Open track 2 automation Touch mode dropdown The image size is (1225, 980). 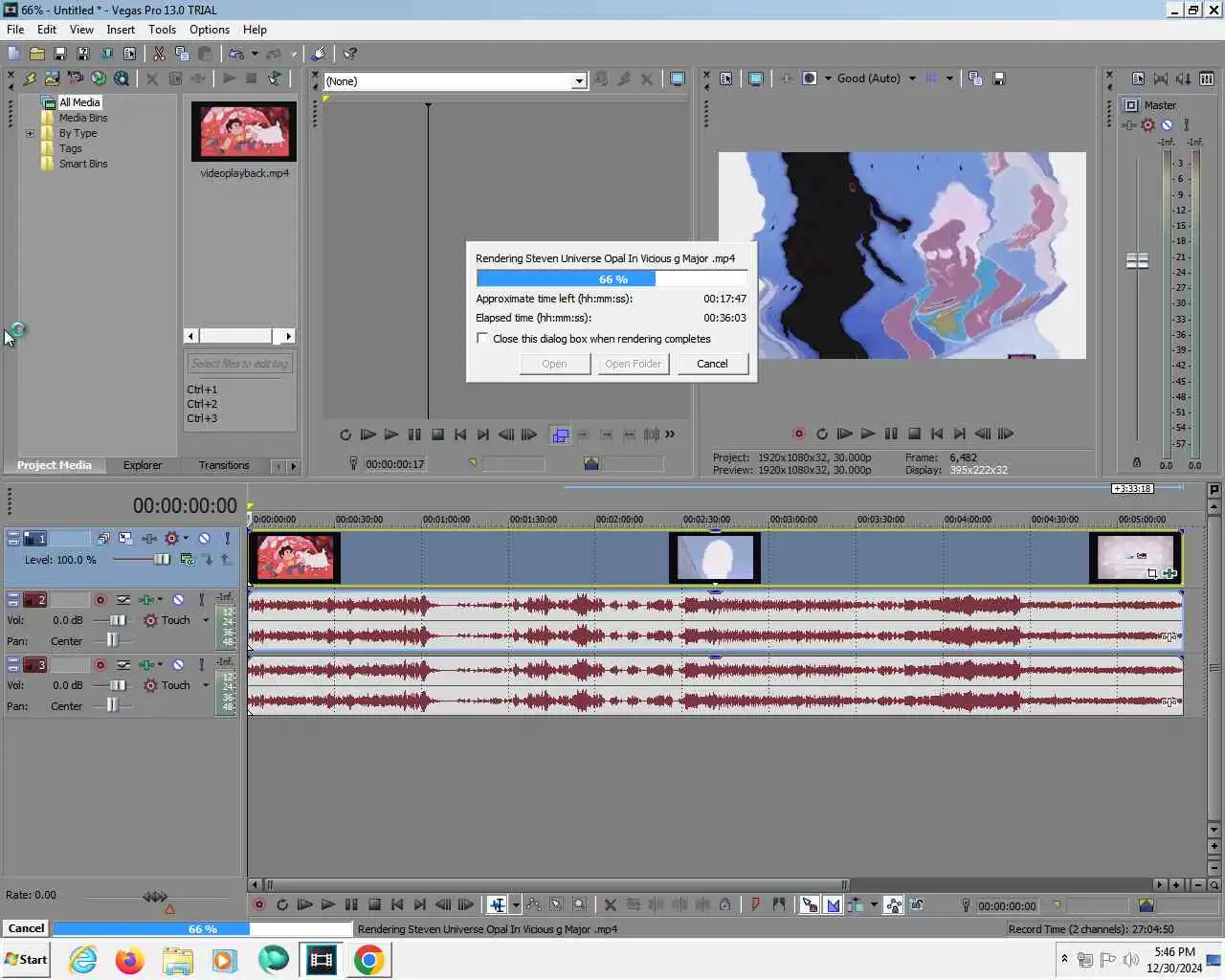pos(206,620)
